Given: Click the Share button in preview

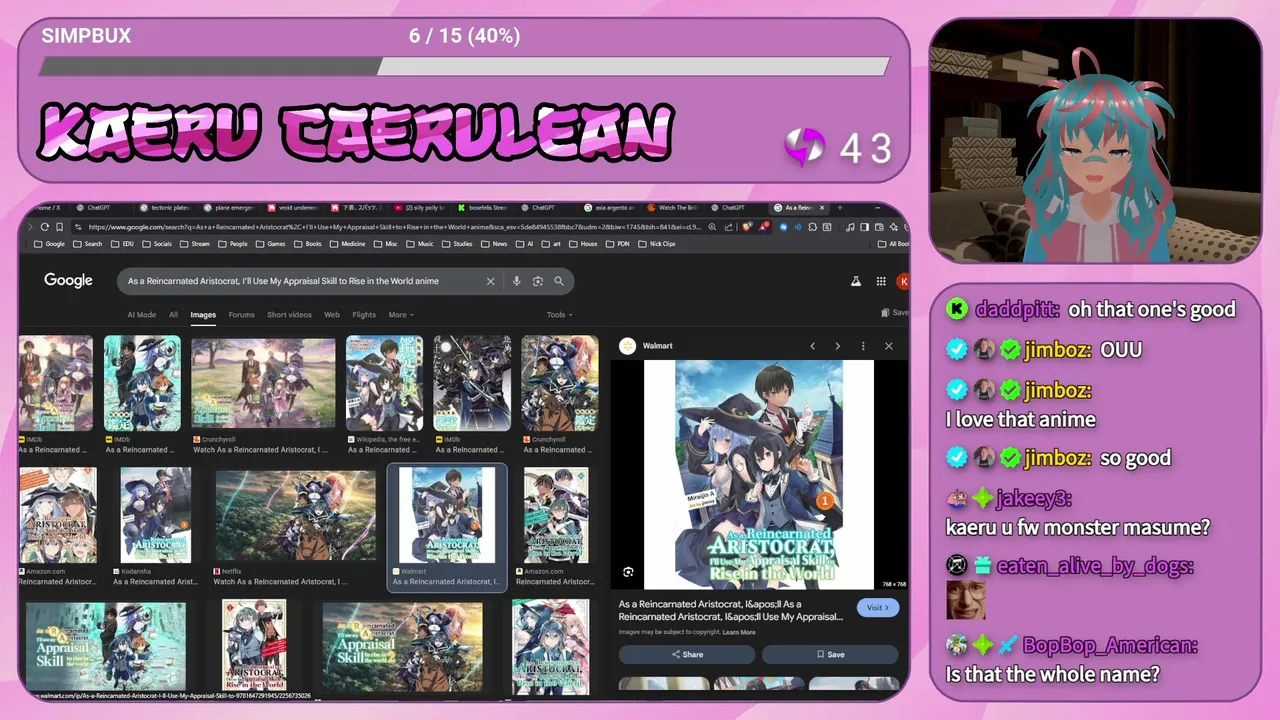Looking at the screenshot, I should pos(687,654).
